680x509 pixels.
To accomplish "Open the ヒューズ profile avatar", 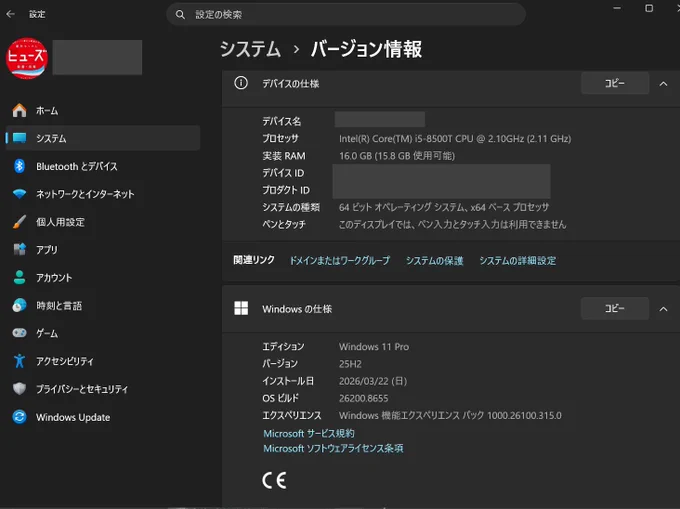I will 26,58.
